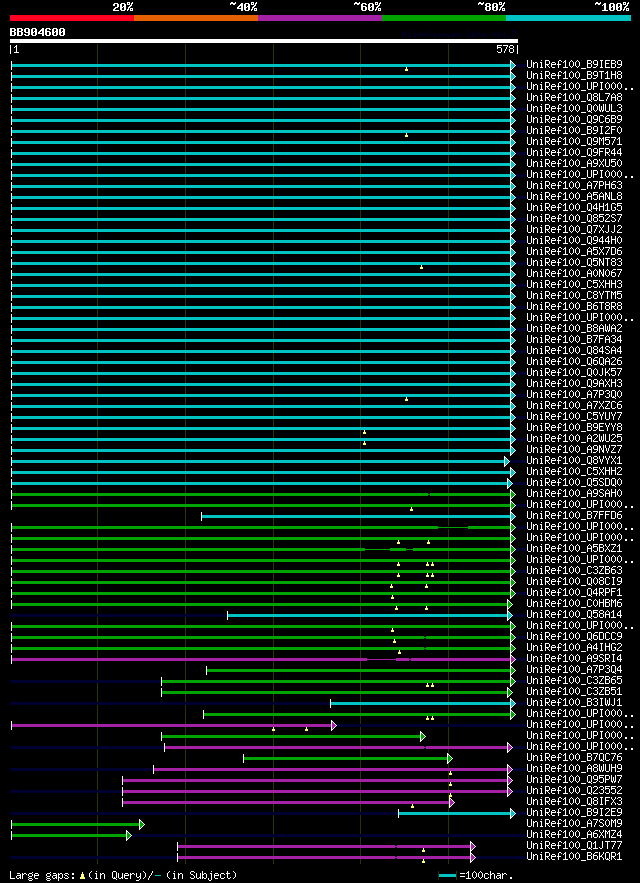The image size is (640, 883).
Task: Click the cyan 100char scale bar in legend
Action: [447, 876]
